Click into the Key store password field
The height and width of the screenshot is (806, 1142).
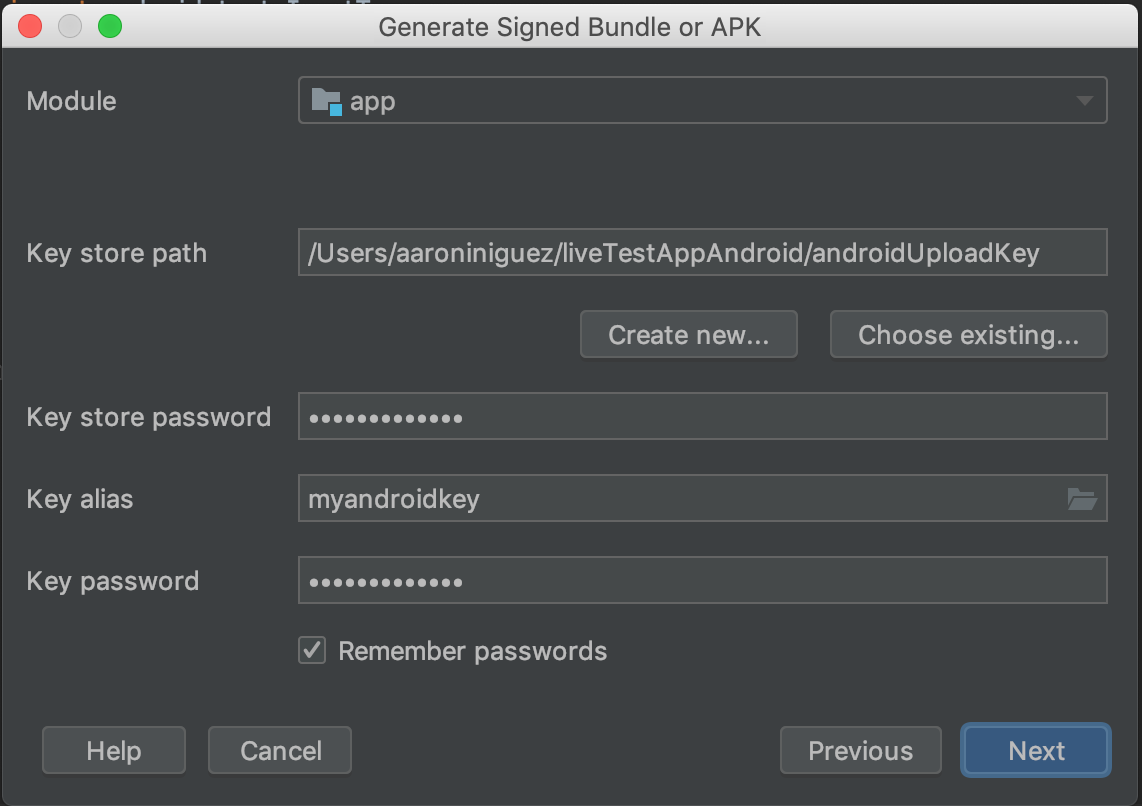(702, 417)
